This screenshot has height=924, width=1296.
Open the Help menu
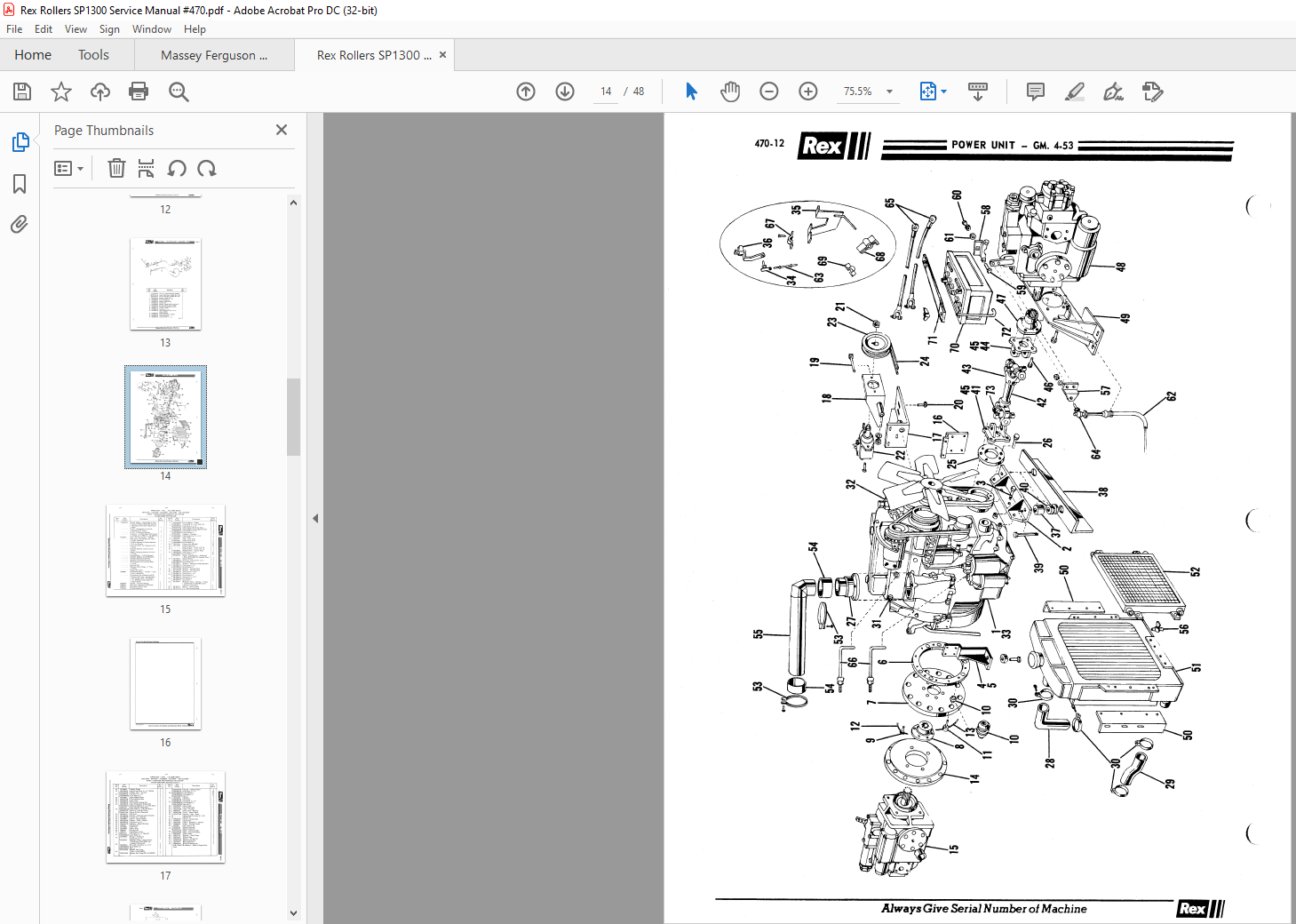click(195, 29)
